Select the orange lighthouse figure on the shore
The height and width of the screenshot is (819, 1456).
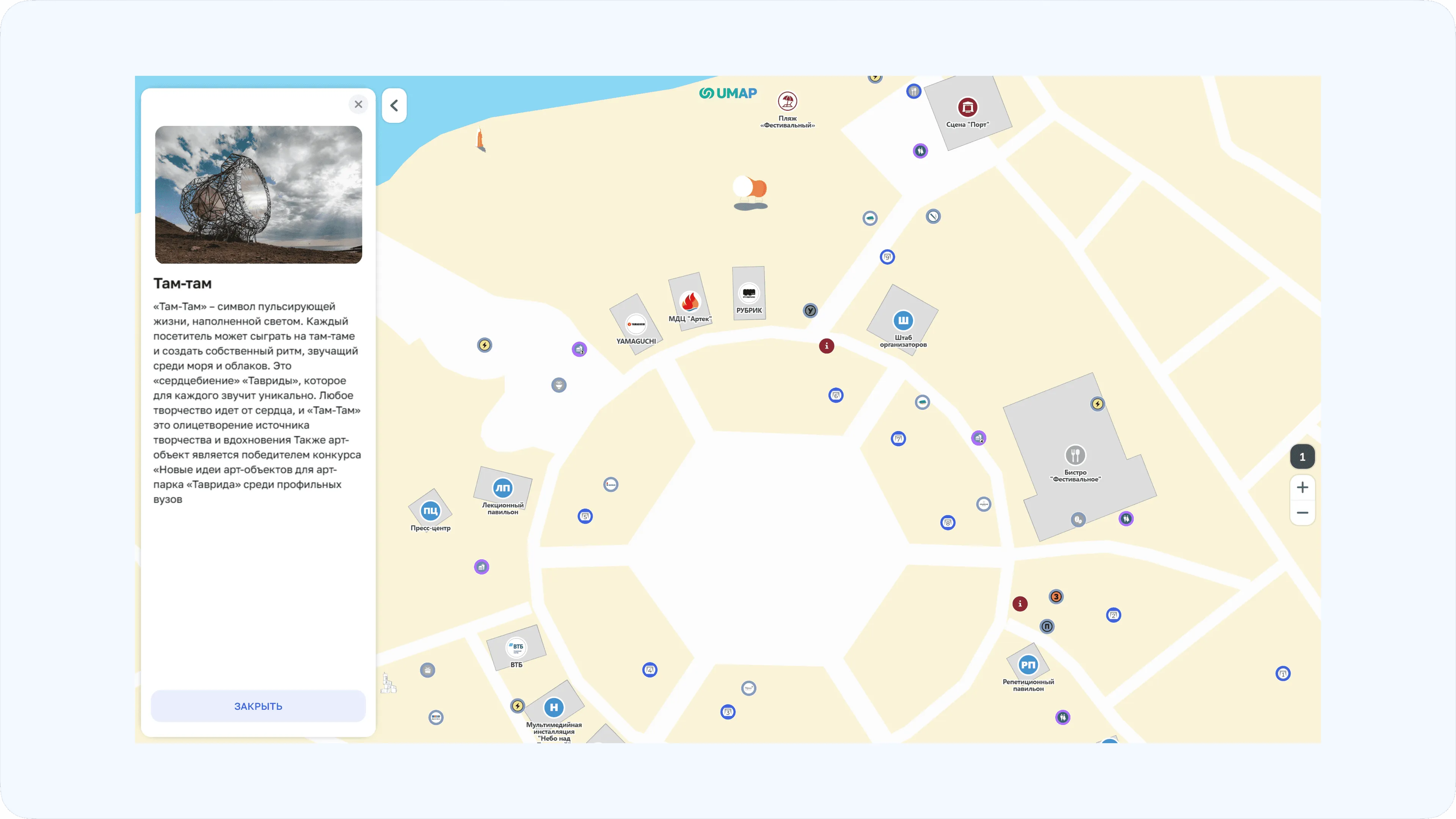pos(480,140)
